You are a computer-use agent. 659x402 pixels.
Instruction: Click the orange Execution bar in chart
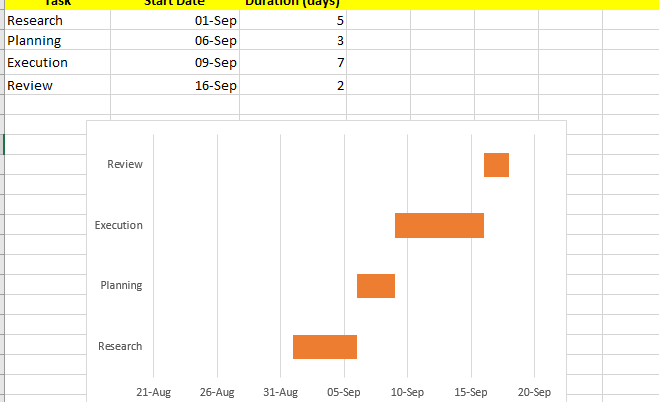[x=439, y=225]
